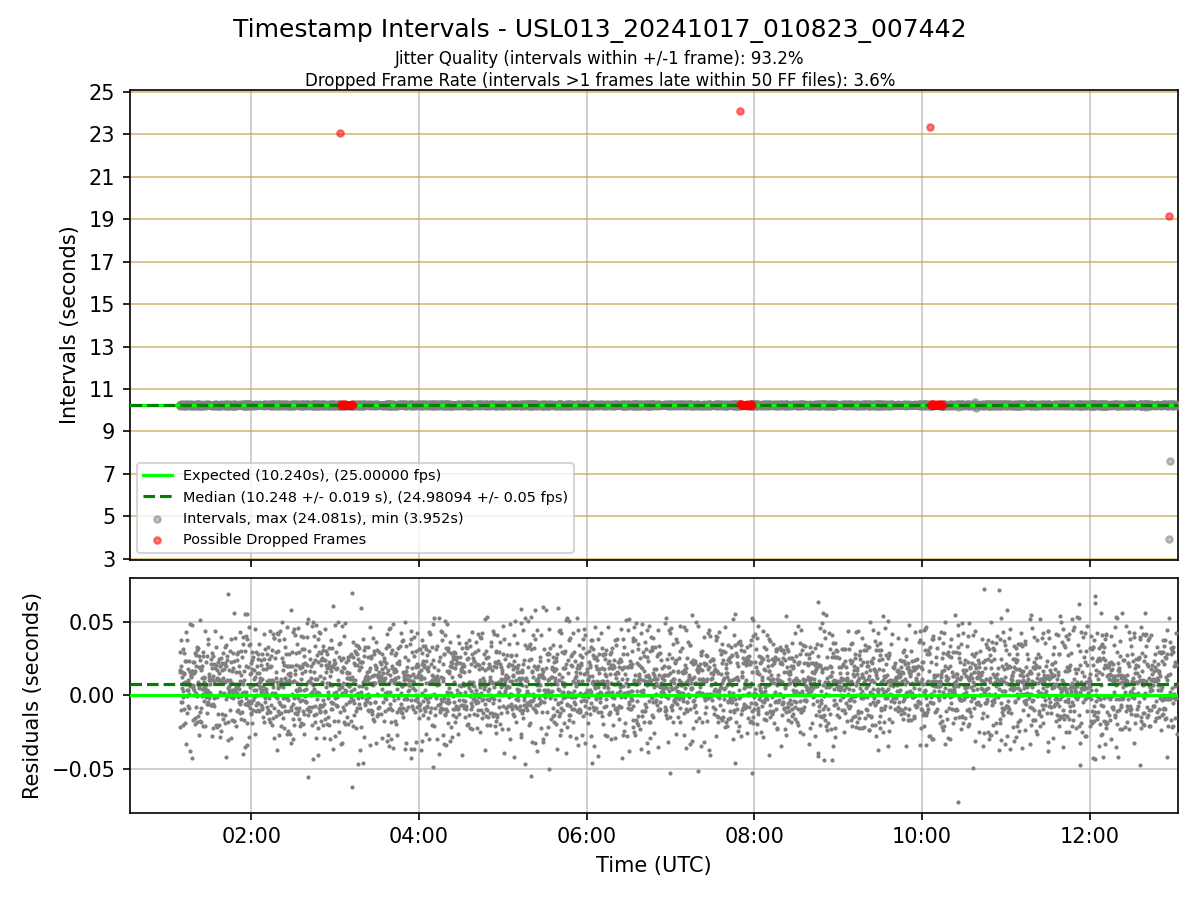The width and height of the screenshot is (1200, 900).
Task: Click the red dot cluster on the median line near 03:00
Action: click(x=346, y=405)
